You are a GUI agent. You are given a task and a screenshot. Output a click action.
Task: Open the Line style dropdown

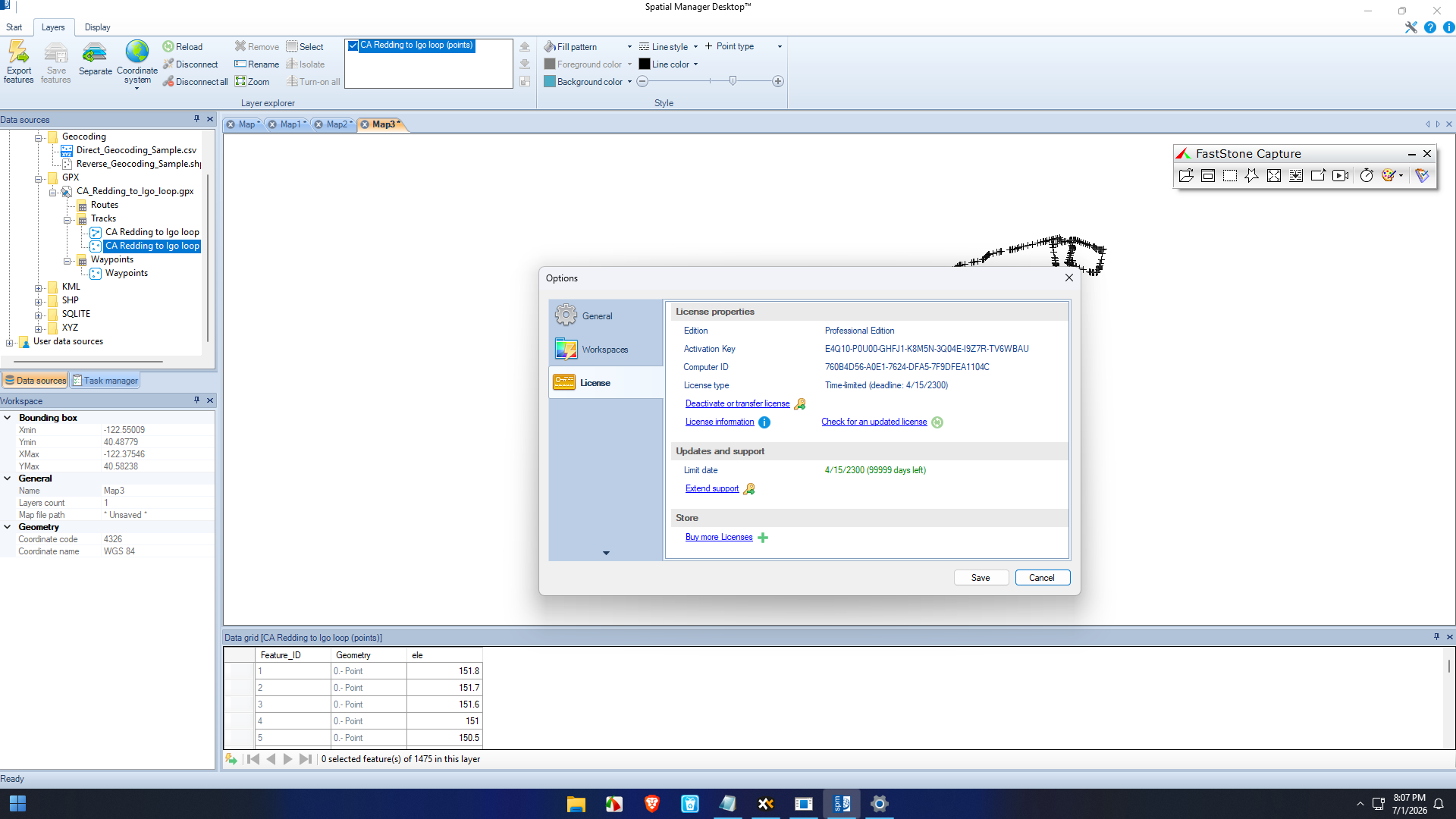(695, 47)
